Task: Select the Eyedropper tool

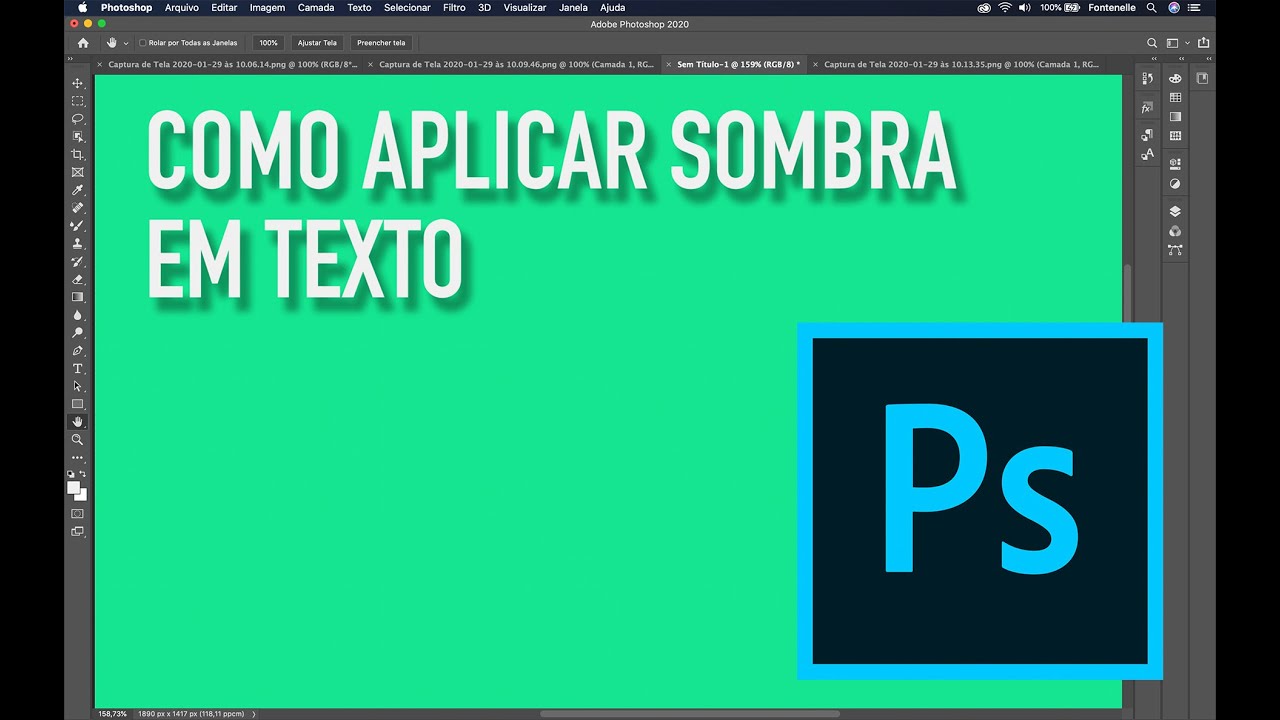Action: coord(77,190)
